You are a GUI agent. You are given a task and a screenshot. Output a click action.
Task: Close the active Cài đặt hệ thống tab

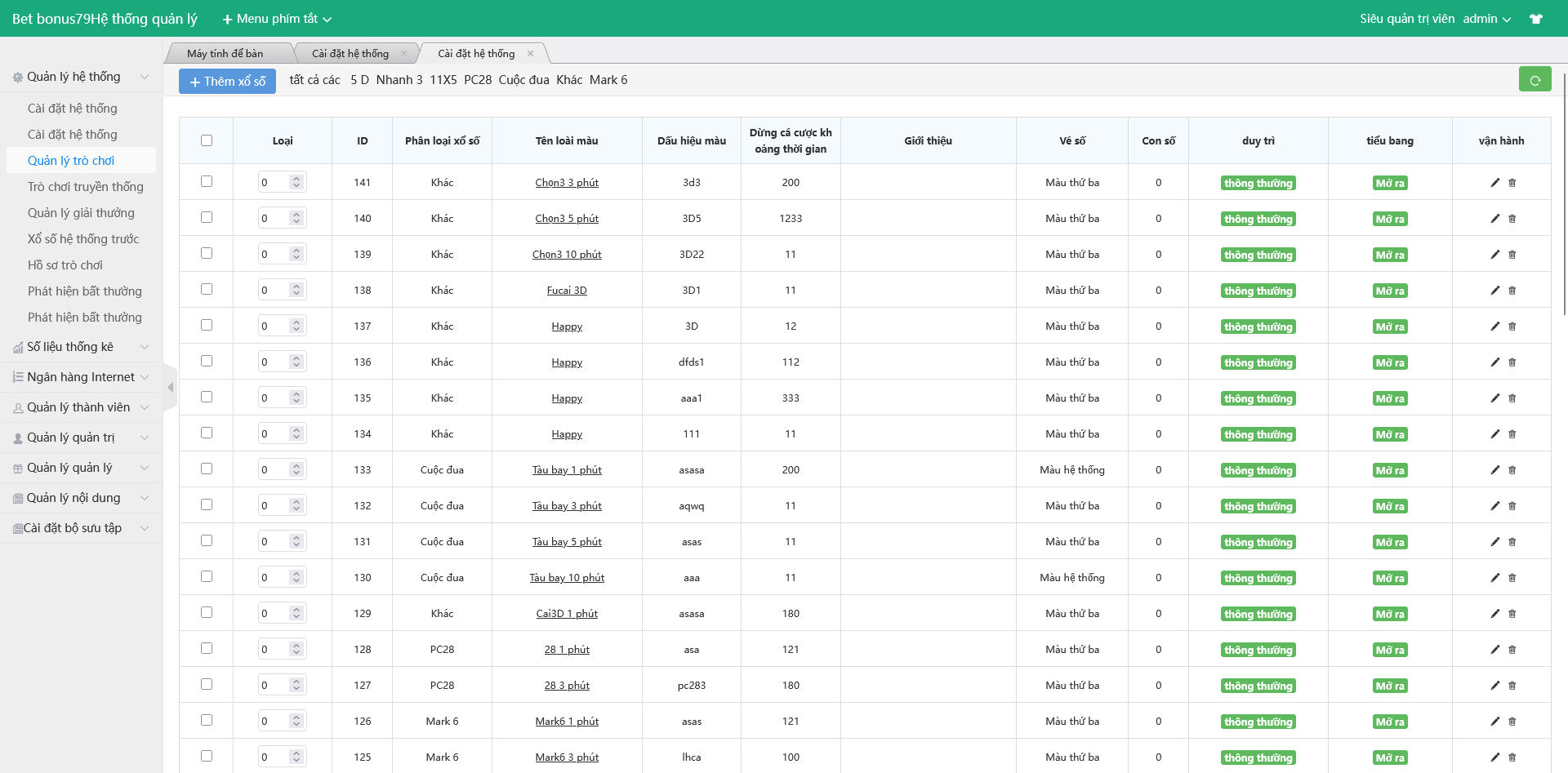pyautogui.click(x=530, y=54)
